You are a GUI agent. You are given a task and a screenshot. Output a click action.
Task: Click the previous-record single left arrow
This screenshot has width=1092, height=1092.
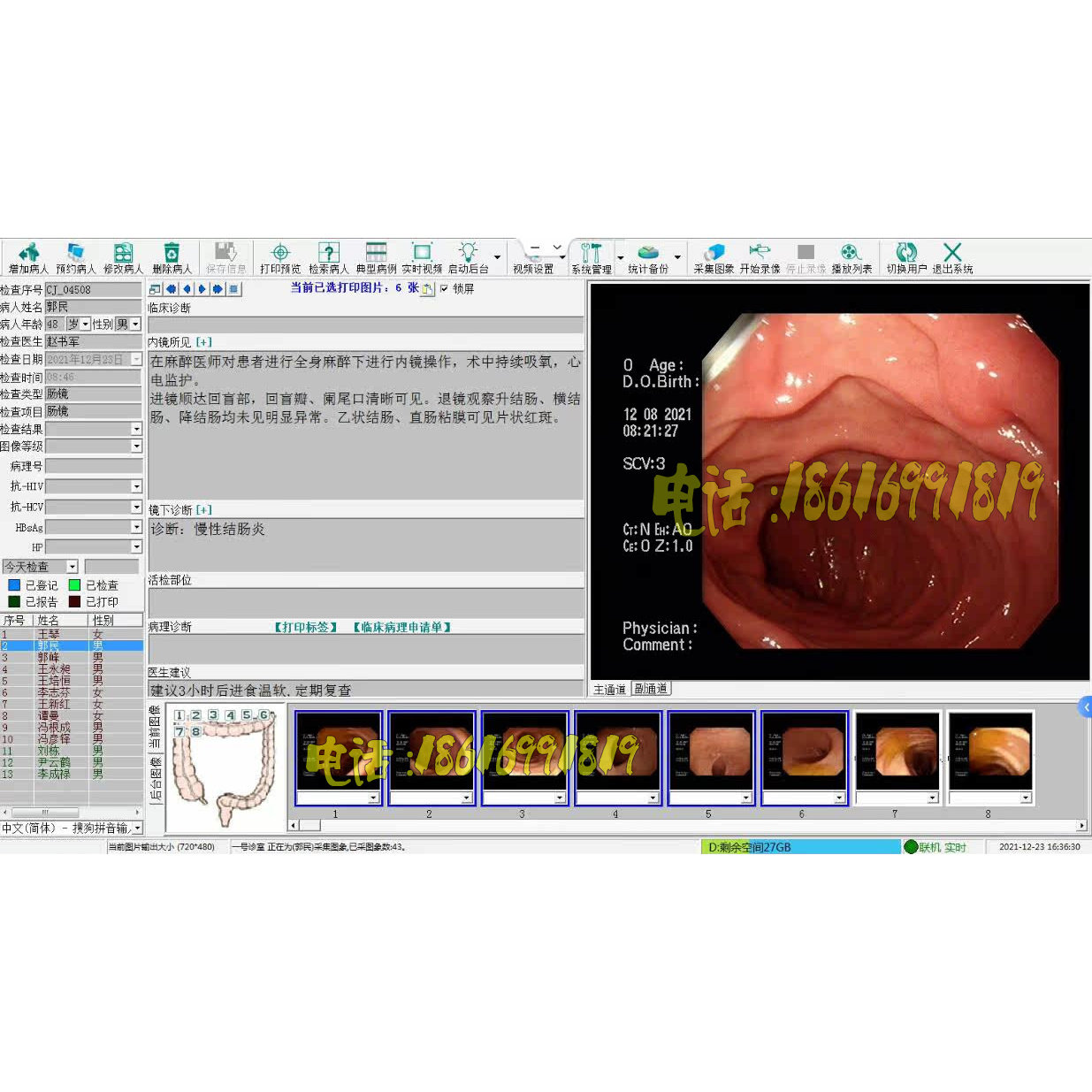[x=187, y=288]
